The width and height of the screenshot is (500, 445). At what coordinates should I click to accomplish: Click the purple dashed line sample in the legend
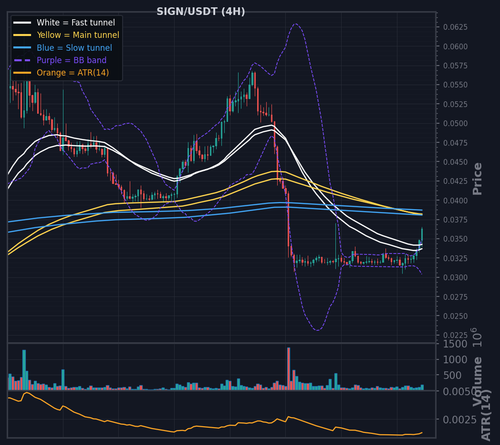click(x=22, y=60)
